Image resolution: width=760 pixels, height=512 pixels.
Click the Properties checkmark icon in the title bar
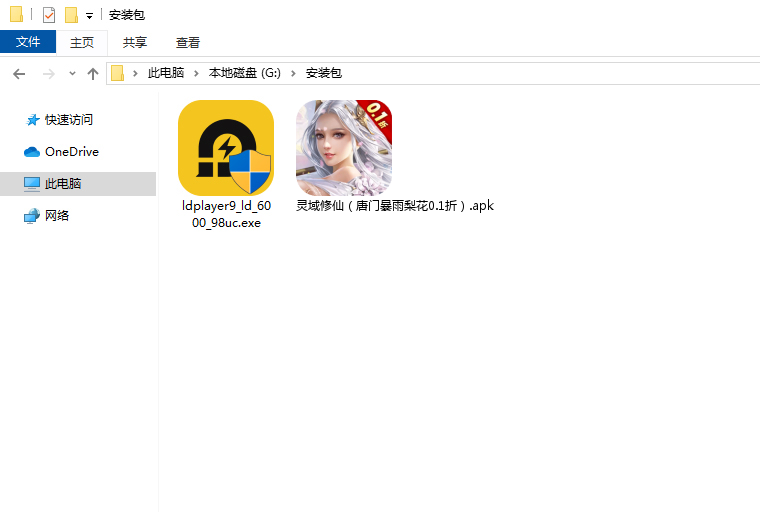tap(49, 15)
